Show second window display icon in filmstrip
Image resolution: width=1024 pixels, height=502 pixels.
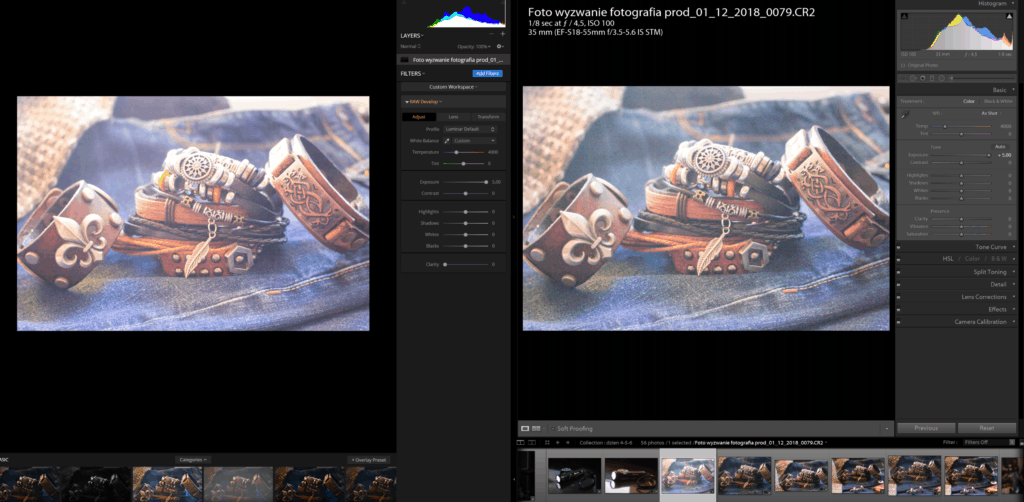pos(530,443)
